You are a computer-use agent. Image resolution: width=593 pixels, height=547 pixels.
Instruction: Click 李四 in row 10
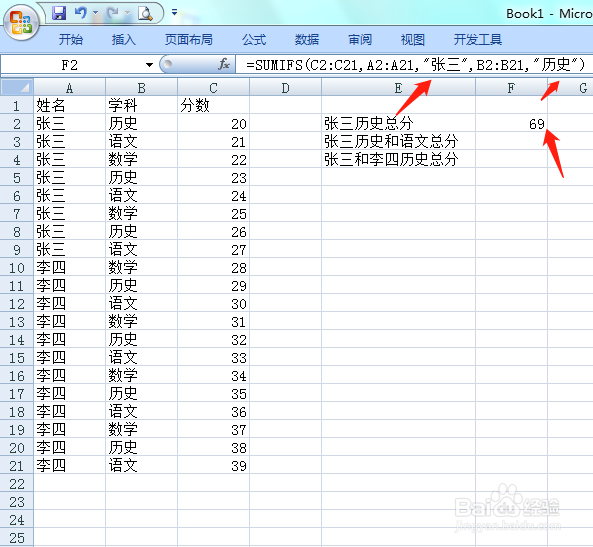coord(70,267)
